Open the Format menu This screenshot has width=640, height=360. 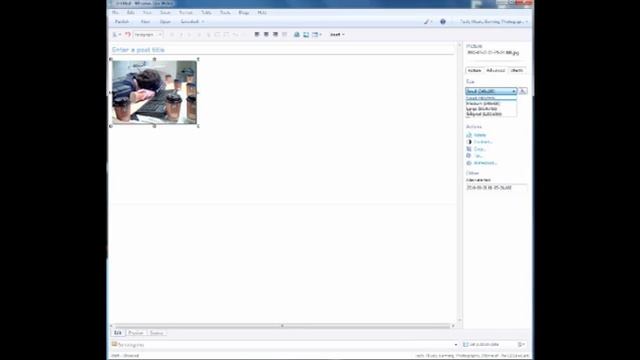[x=186, y=13]
